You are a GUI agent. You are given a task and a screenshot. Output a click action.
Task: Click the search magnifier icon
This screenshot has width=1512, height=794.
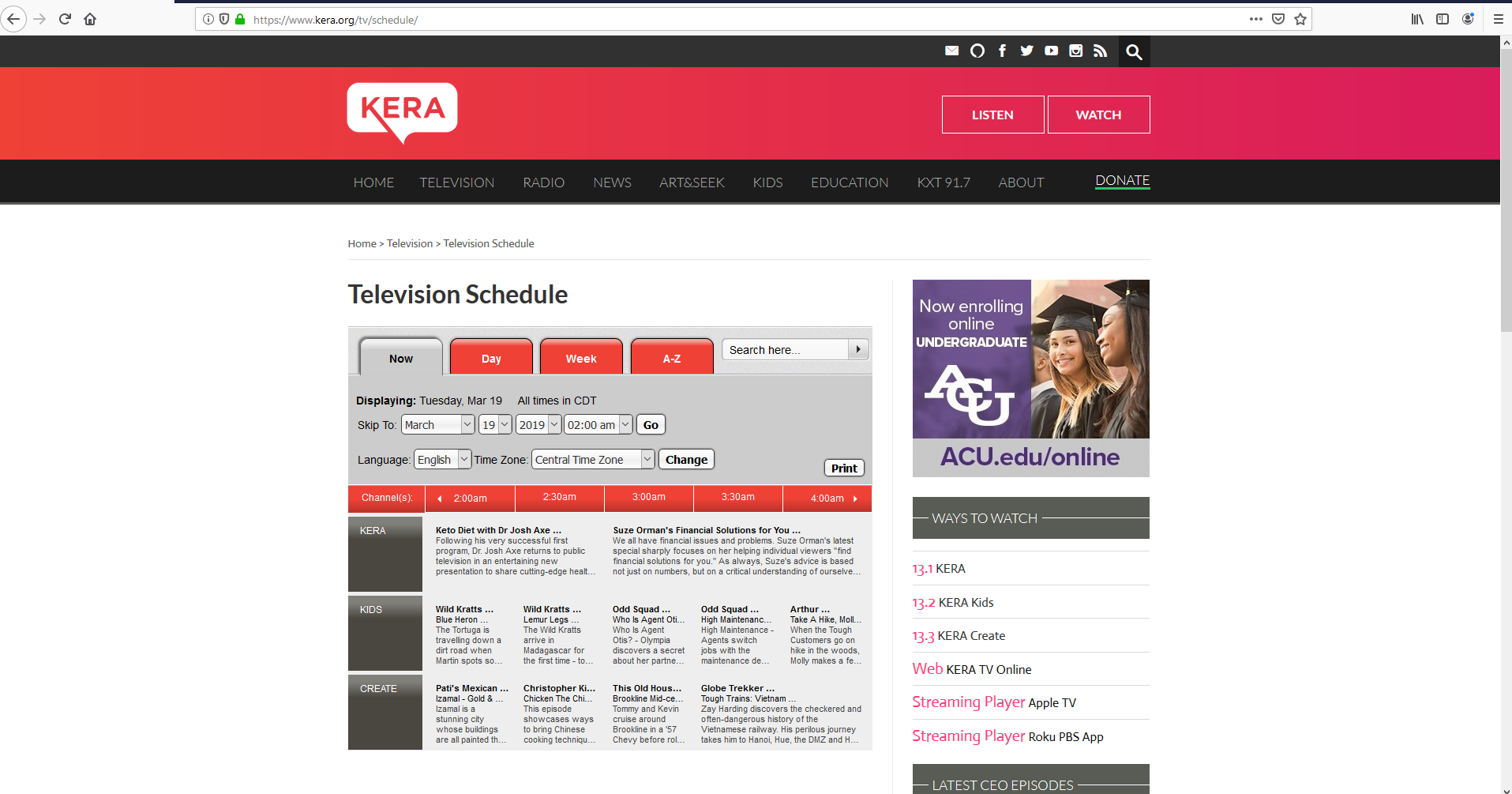pos(1135,51)
